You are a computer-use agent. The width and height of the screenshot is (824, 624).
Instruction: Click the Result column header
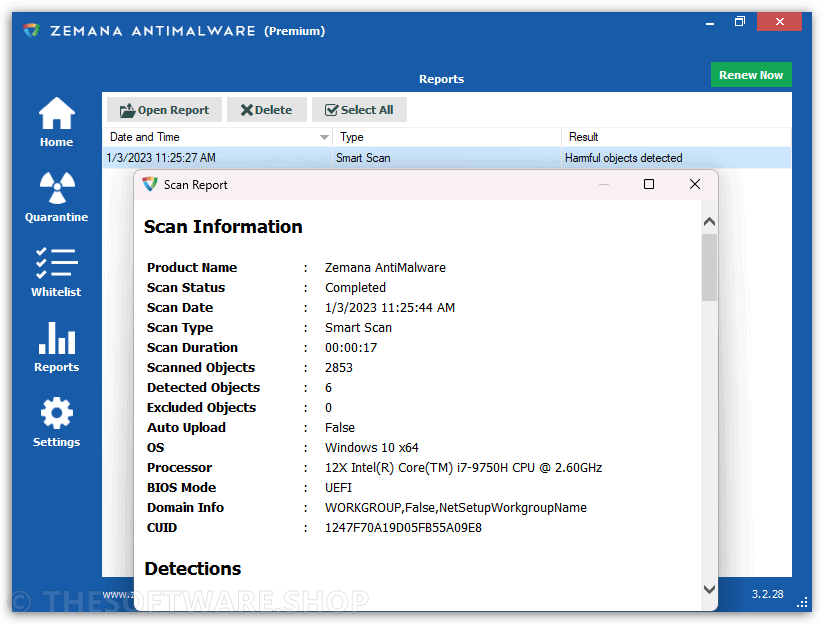coord(676,137)
